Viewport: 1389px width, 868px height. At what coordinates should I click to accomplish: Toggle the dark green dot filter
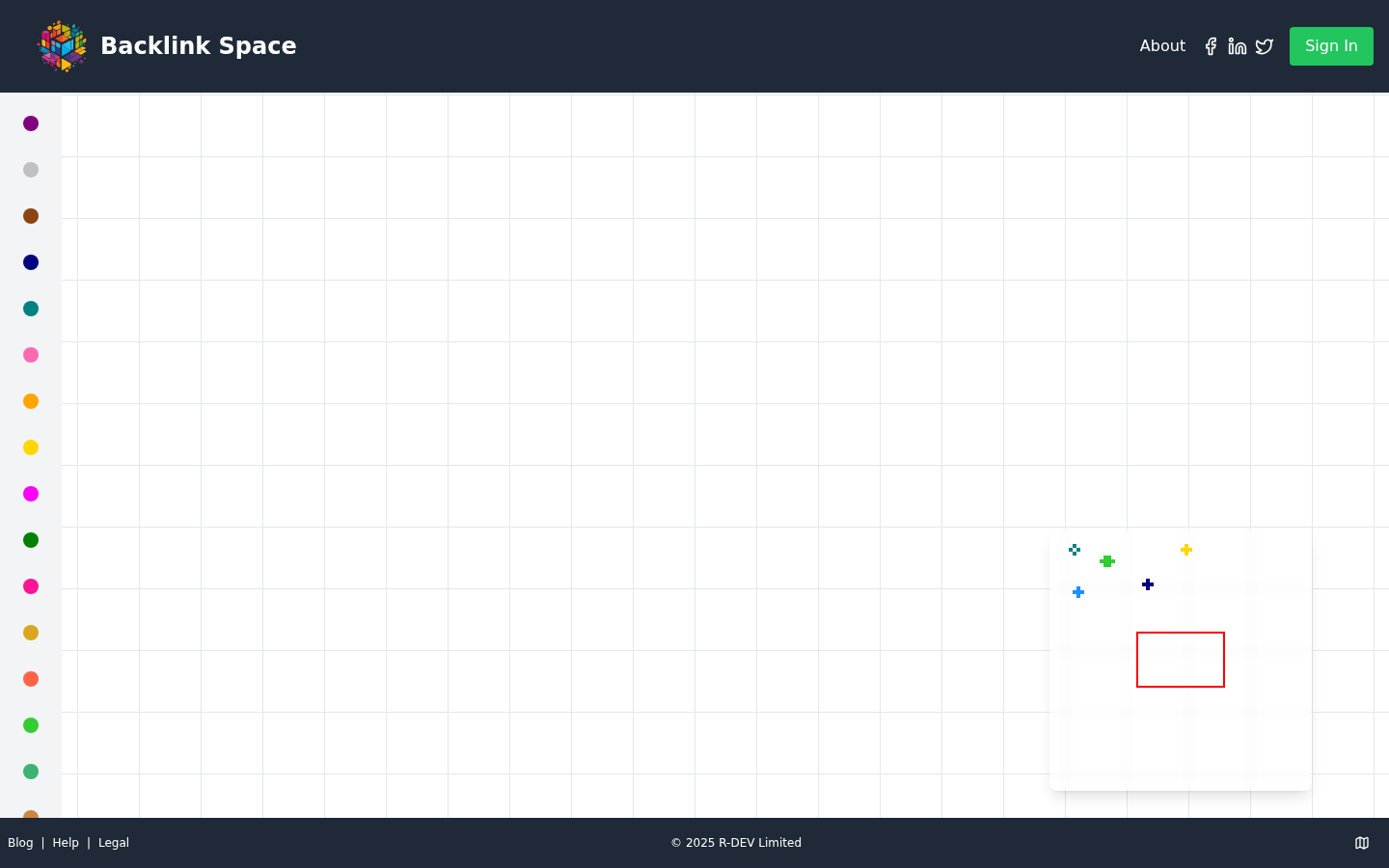[x=31, y=540]
